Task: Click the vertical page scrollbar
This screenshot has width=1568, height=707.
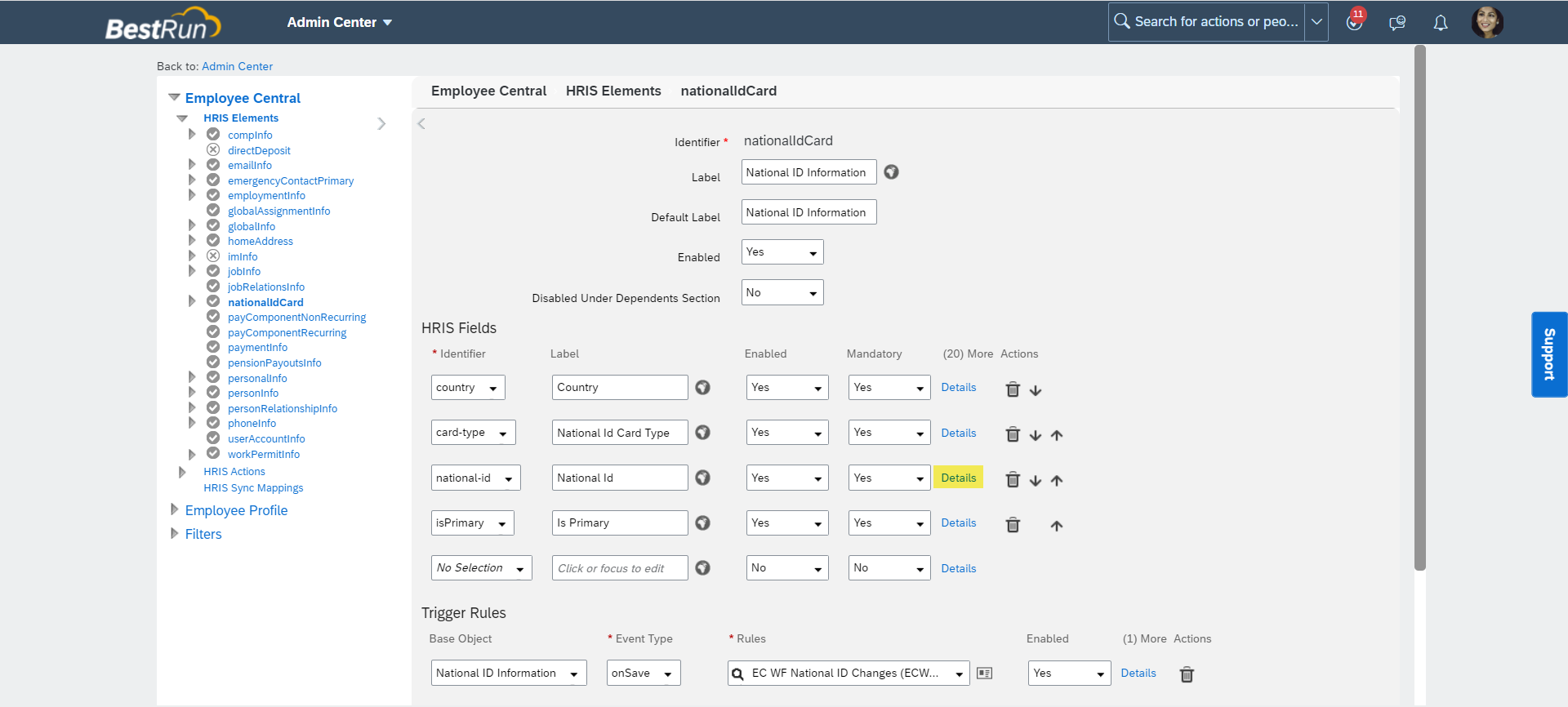Action: click(1420, 309)
